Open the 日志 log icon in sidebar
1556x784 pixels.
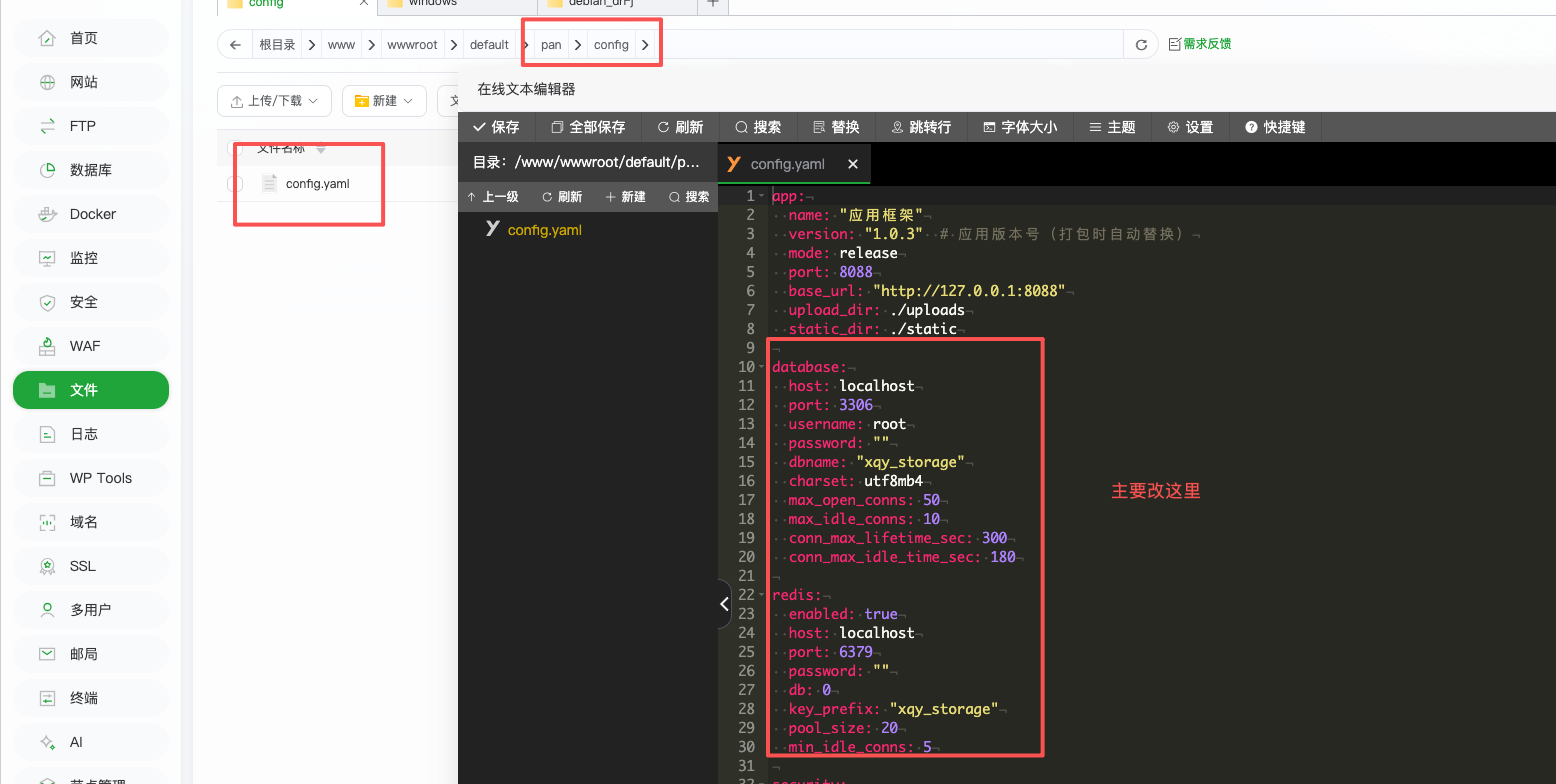tap(47, 434)
